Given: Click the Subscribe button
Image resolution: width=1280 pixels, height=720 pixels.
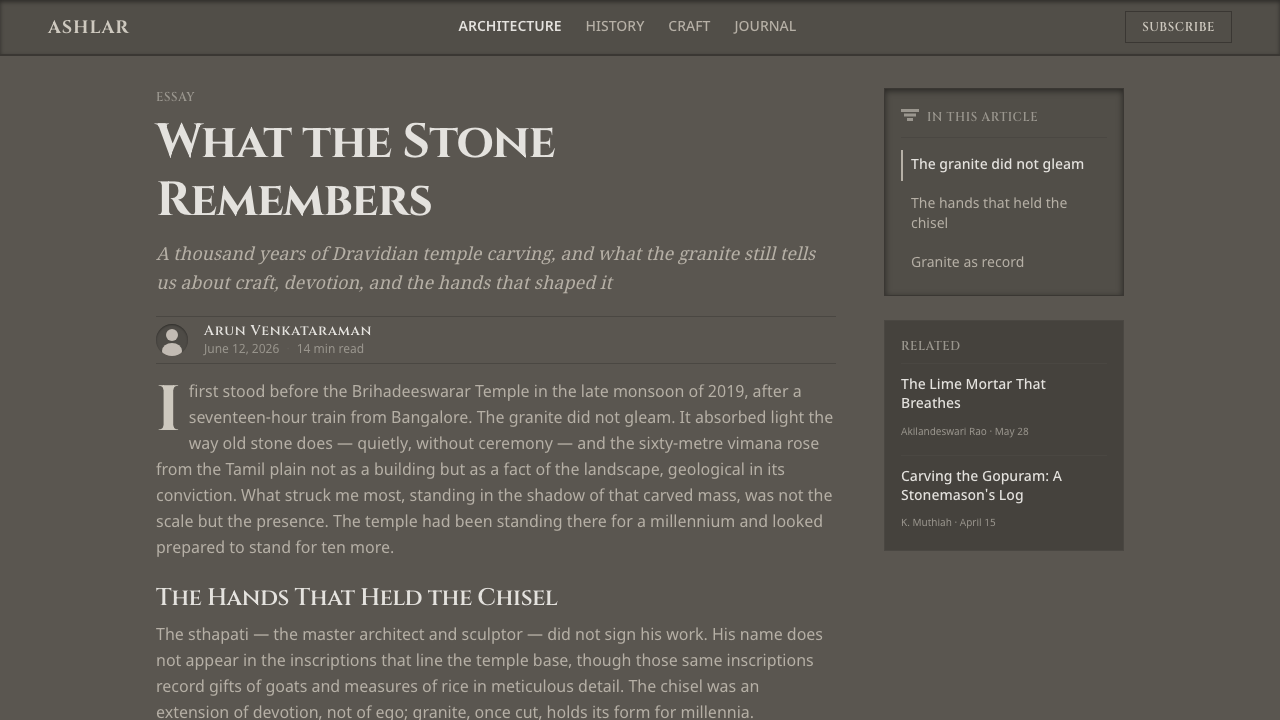Looking at the screenshot, I should [1178, 27].
